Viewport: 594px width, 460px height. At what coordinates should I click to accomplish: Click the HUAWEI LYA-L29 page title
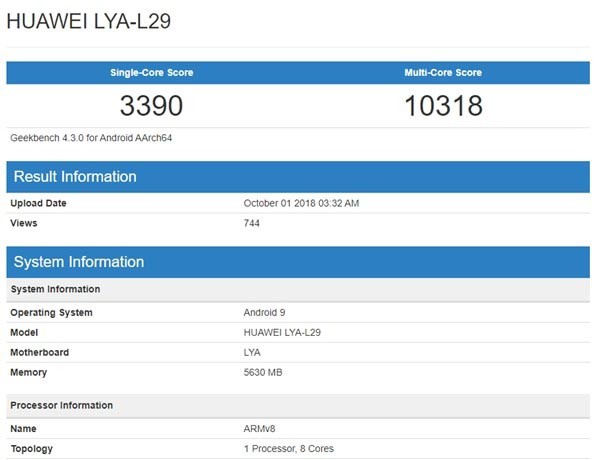pos(89,21)
